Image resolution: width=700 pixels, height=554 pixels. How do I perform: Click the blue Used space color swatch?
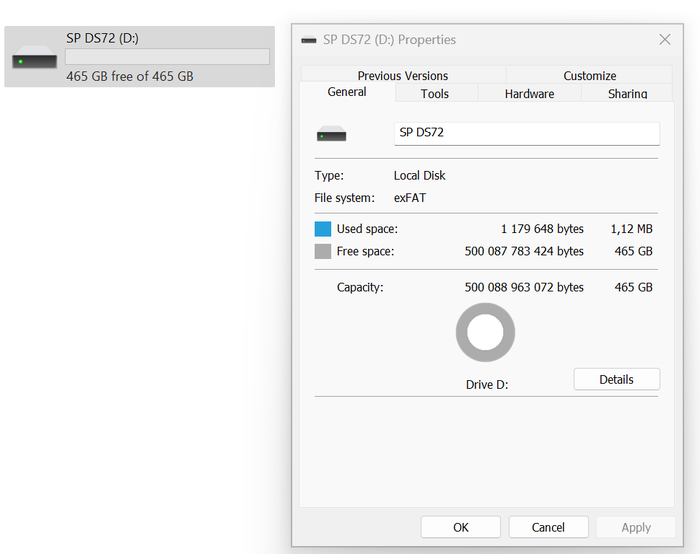pyautogui.click(x=323, y=229)
